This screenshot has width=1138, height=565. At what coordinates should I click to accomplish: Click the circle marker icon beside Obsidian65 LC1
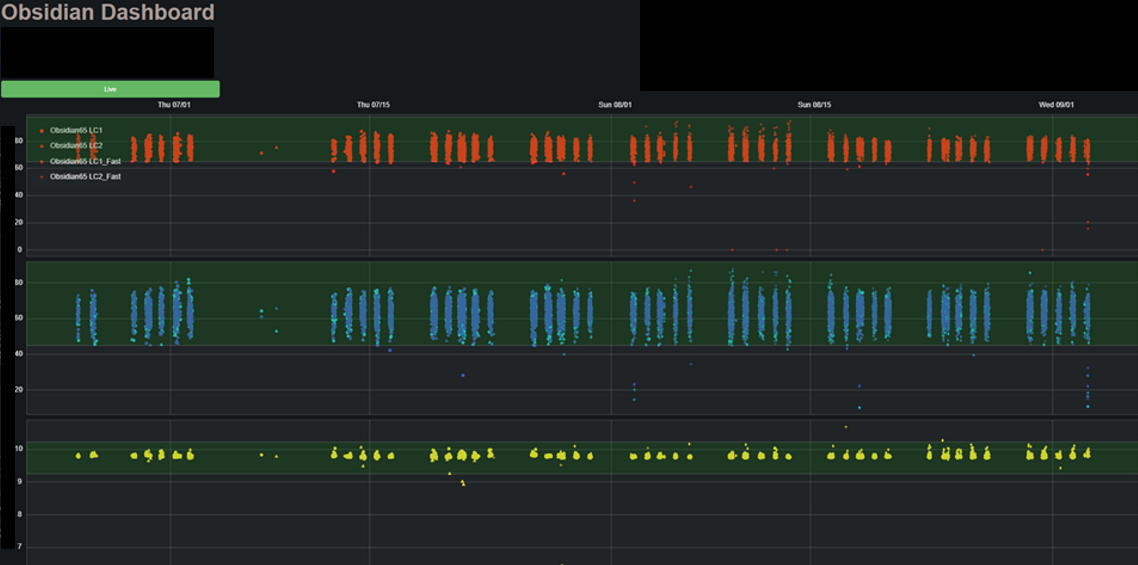(41, 130)
